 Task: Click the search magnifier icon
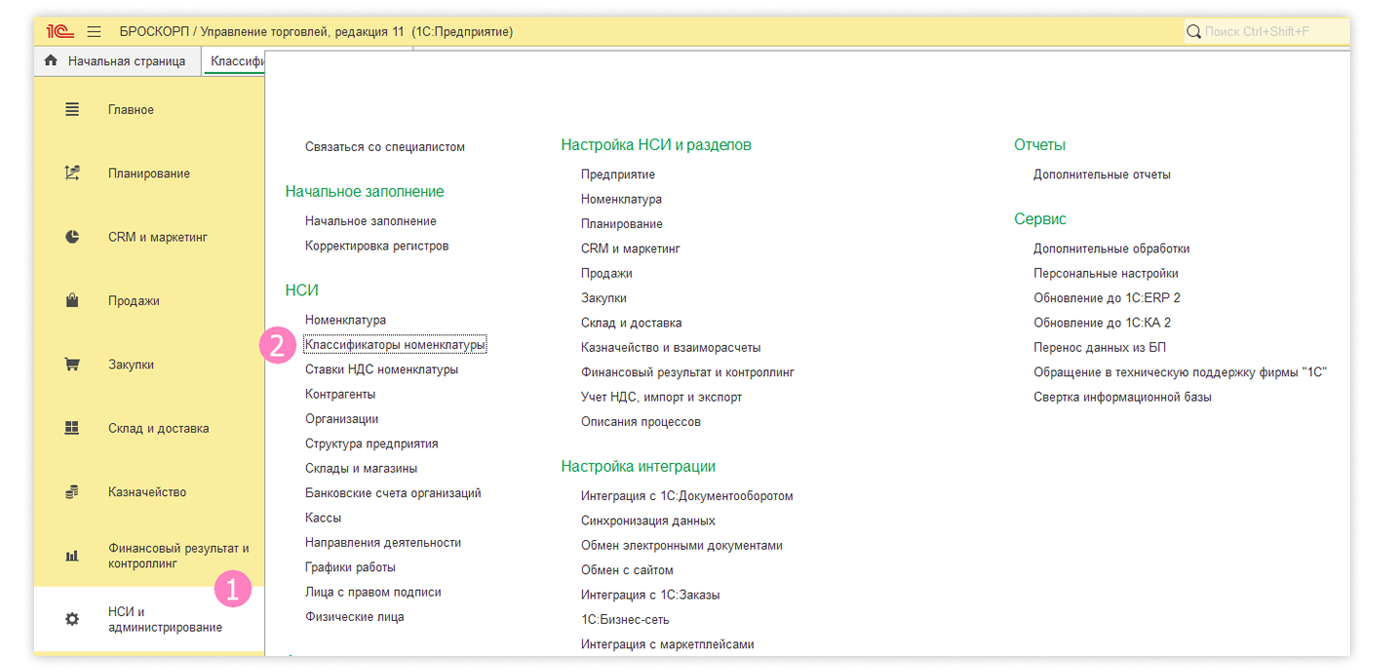click(x=1193, y=32)
